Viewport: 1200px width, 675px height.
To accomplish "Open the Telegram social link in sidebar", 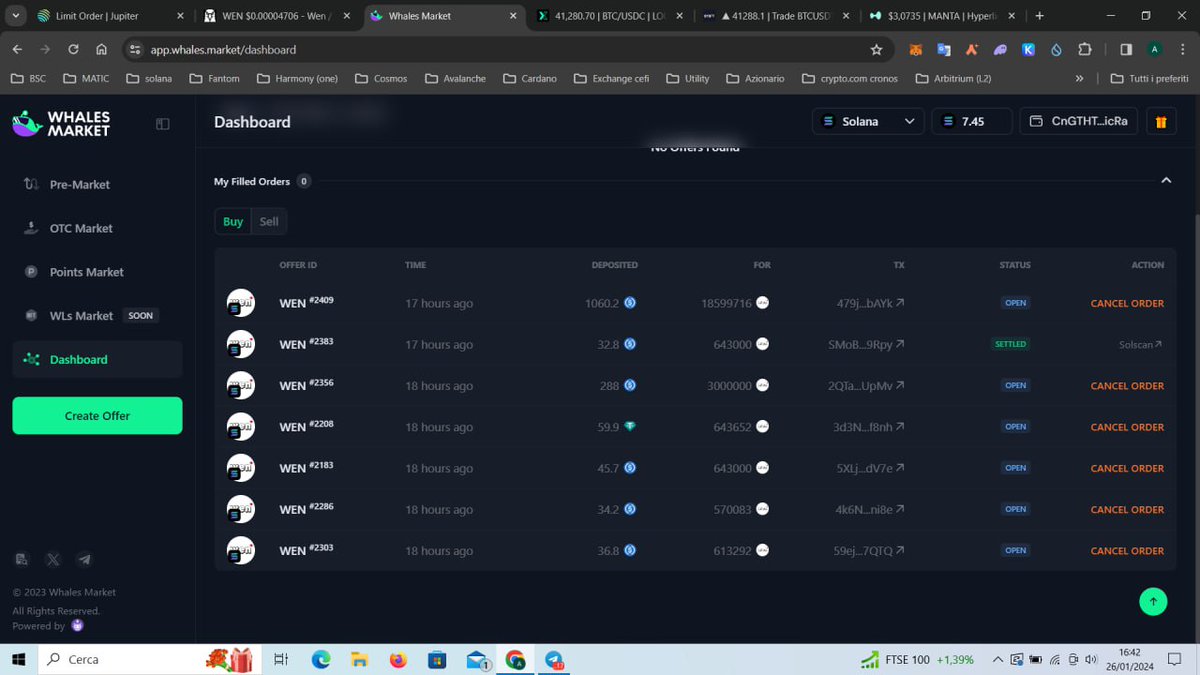I will coord(84,560).
